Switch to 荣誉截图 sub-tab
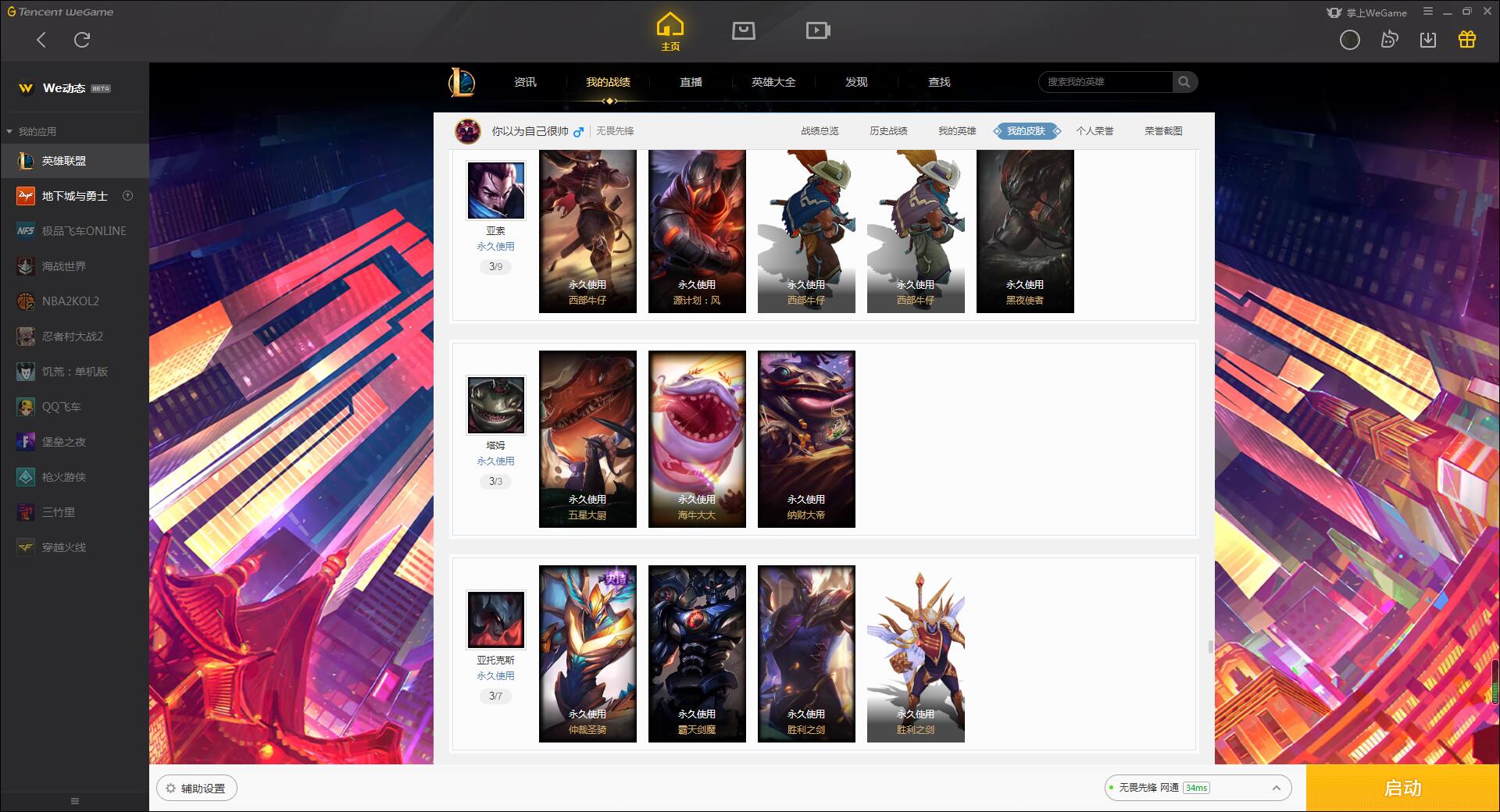 click(x=1163, y=131)
